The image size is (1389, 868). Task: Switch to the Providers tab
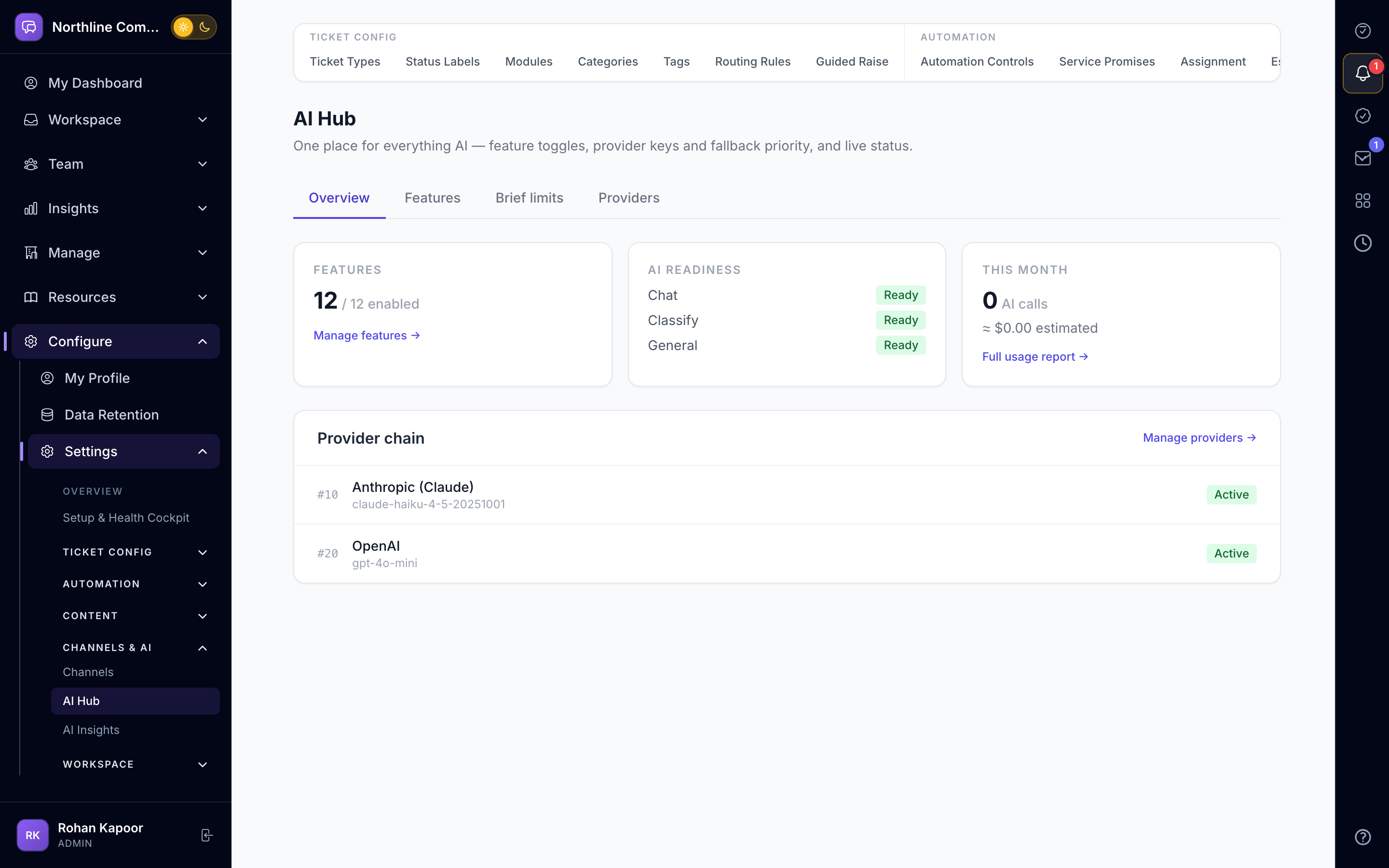tap(628, 198)
